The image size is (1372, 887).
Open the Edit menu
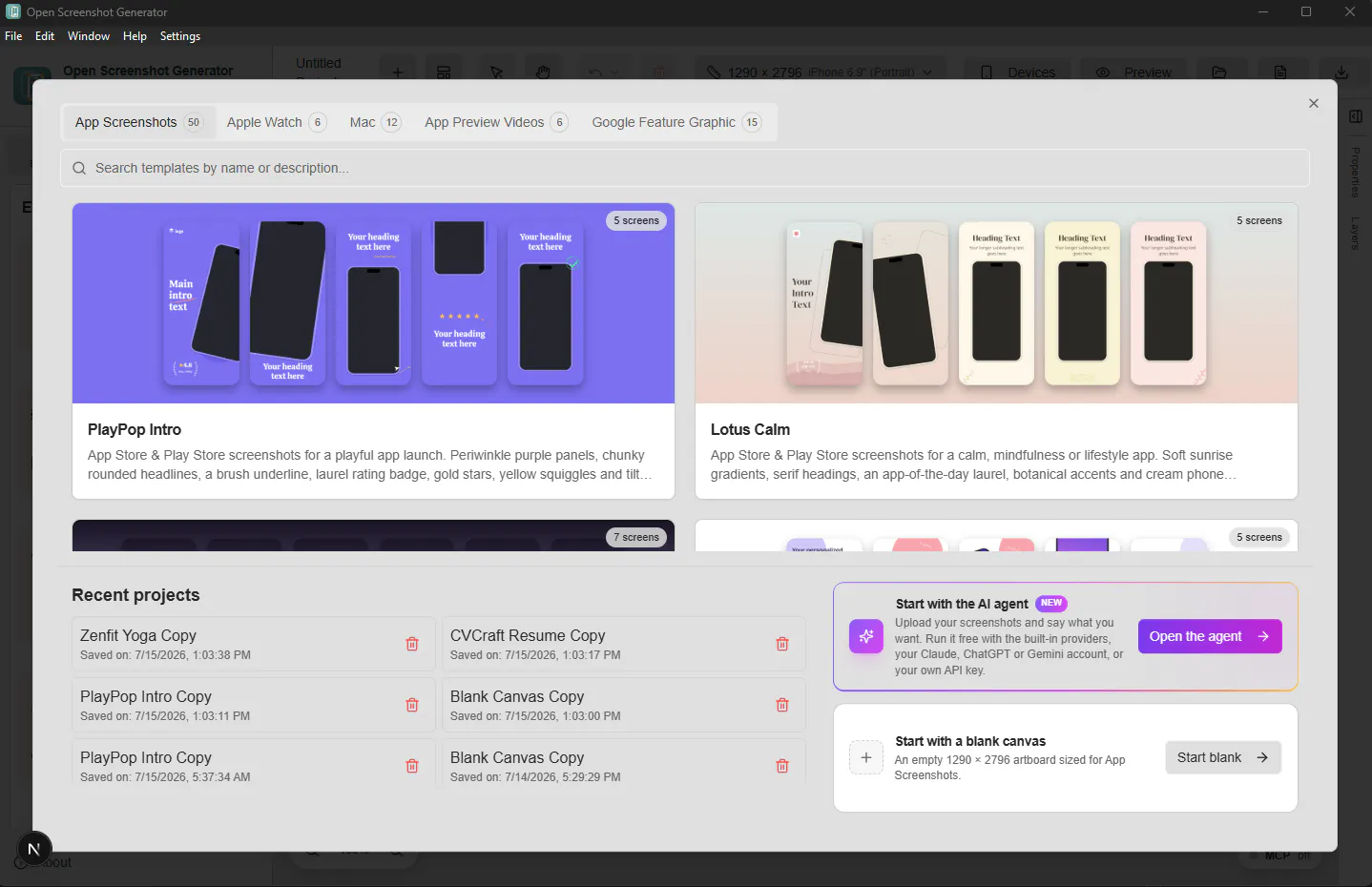[x=45, y=36]
